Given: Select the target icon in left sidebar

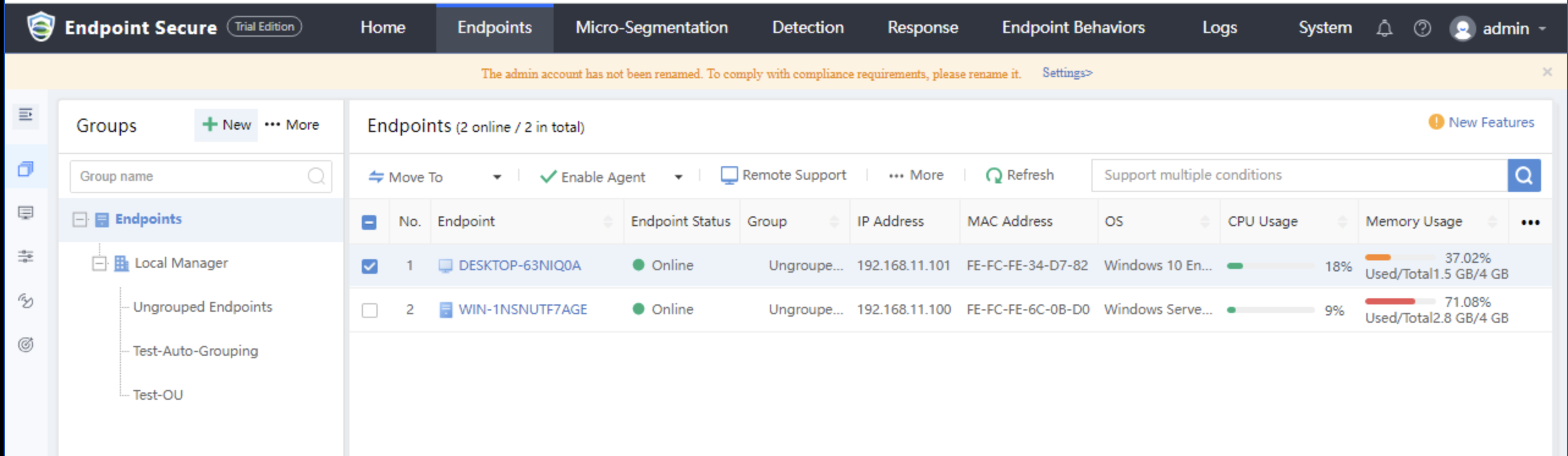Looking at the screenshot, I should coord(26,344).
